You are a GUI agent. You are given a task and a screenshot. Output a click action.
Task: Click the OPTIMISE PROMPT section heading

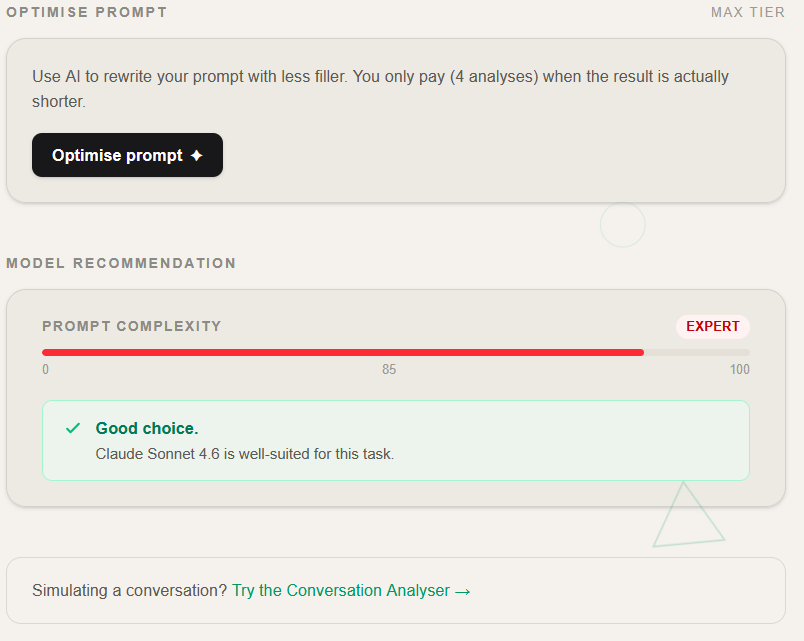(87, 13)
